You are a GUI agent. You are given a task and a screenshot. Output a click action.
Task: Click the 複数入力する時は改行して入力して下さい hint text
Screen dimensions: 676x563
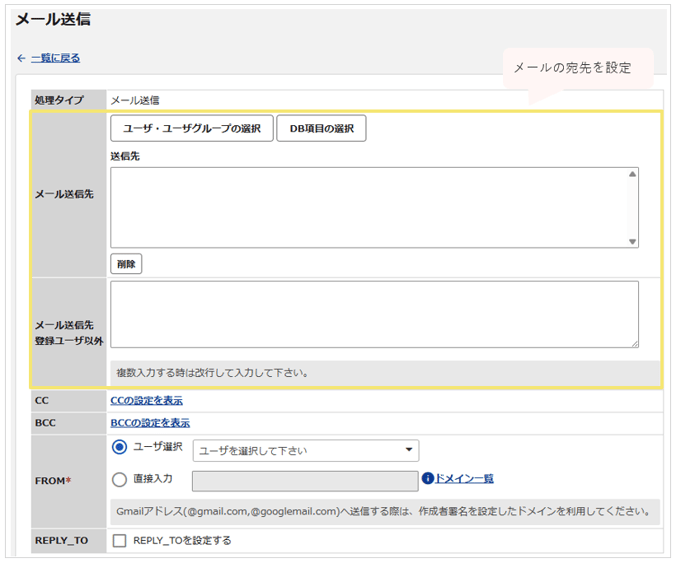pos(212,373)
